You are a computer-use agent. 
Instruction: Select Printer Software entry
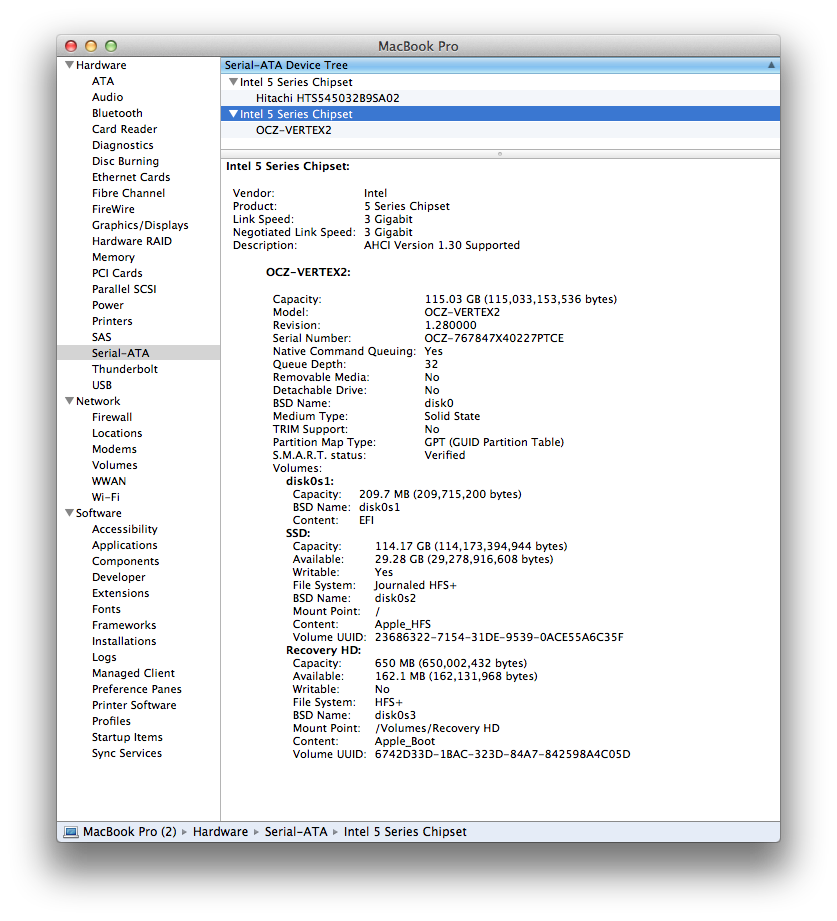134,705
